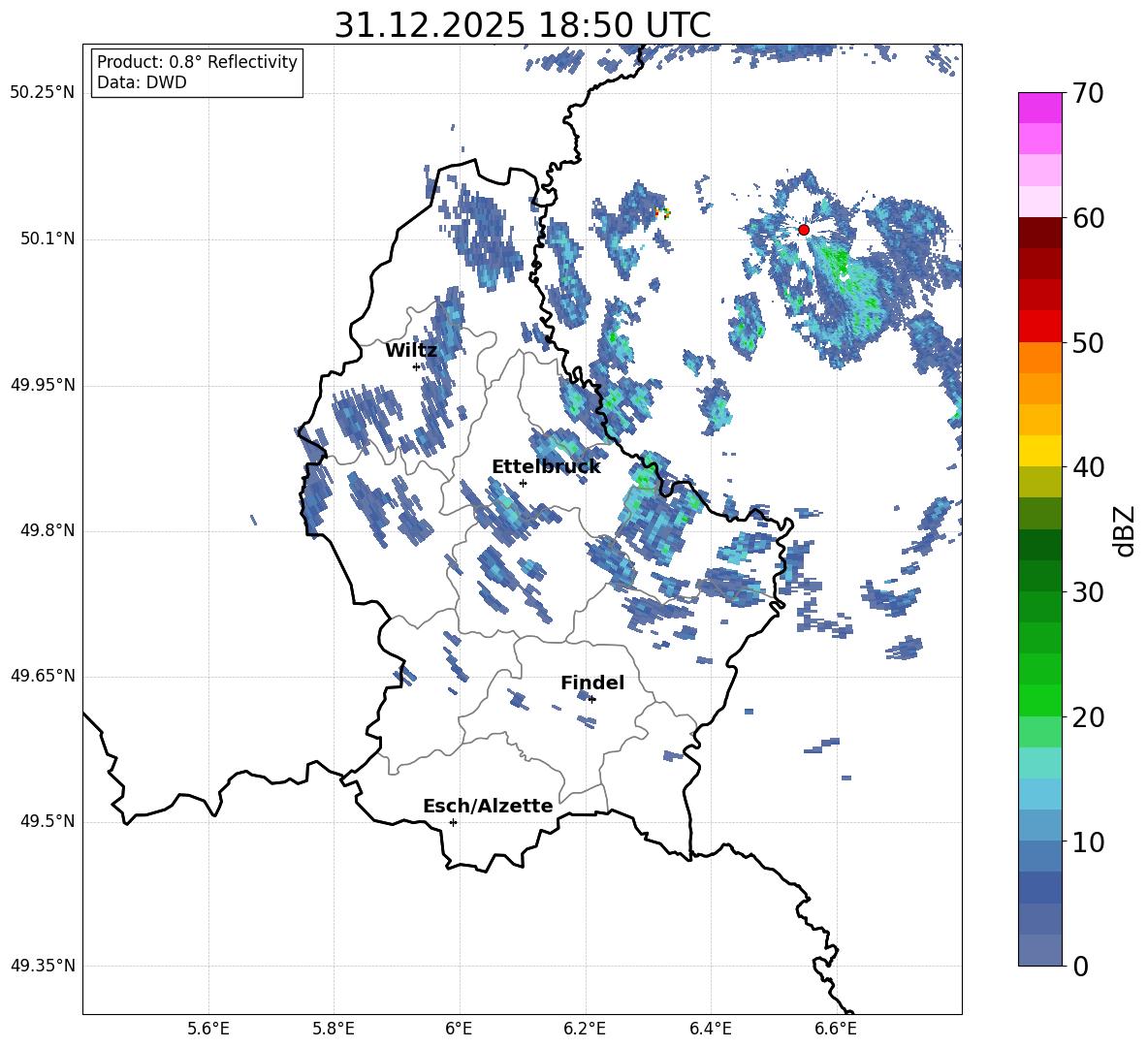
Task: Click the Esch/Alzette station cross marker
Action: point(453,822)
